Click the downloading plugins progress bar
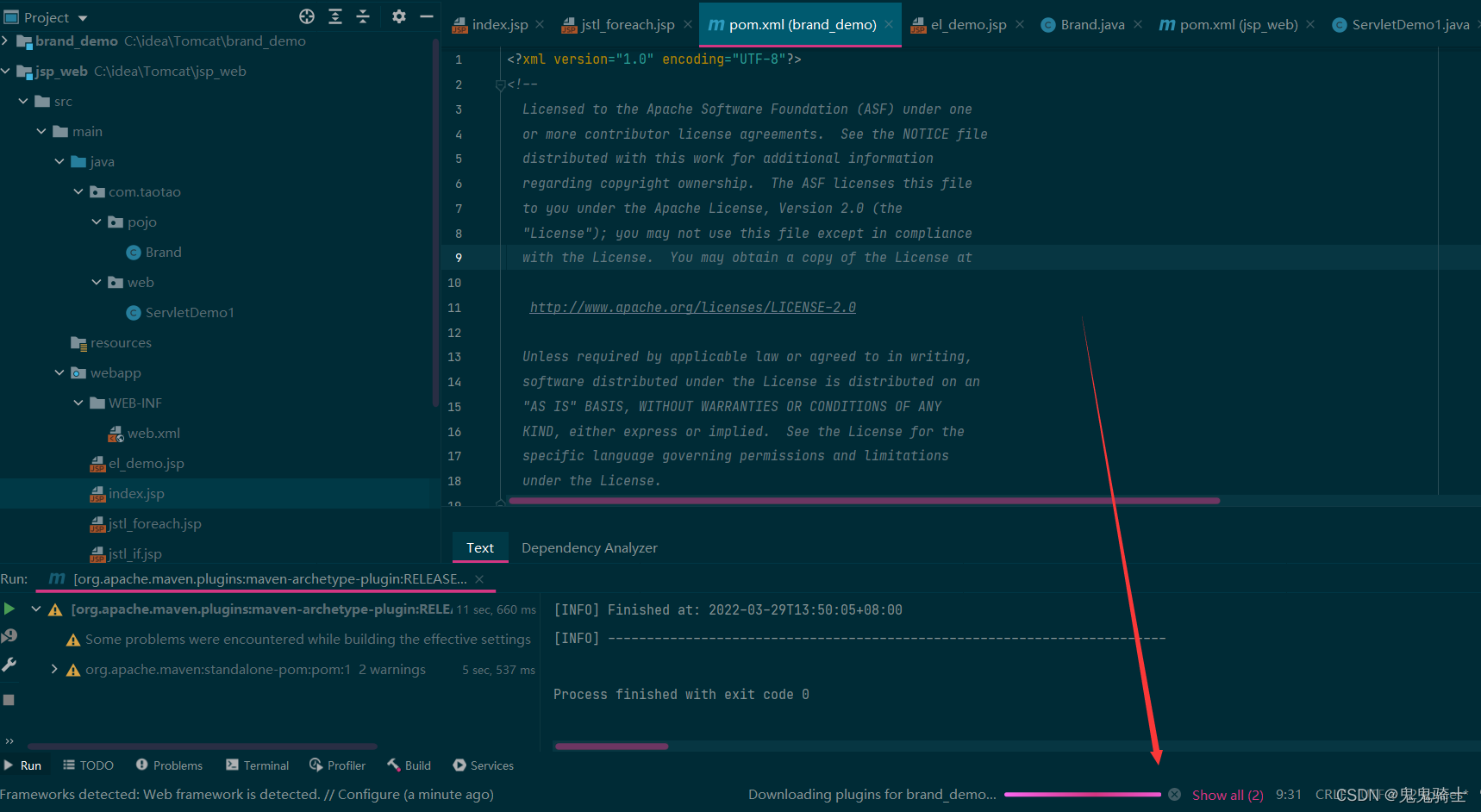 pos(1083,795)
